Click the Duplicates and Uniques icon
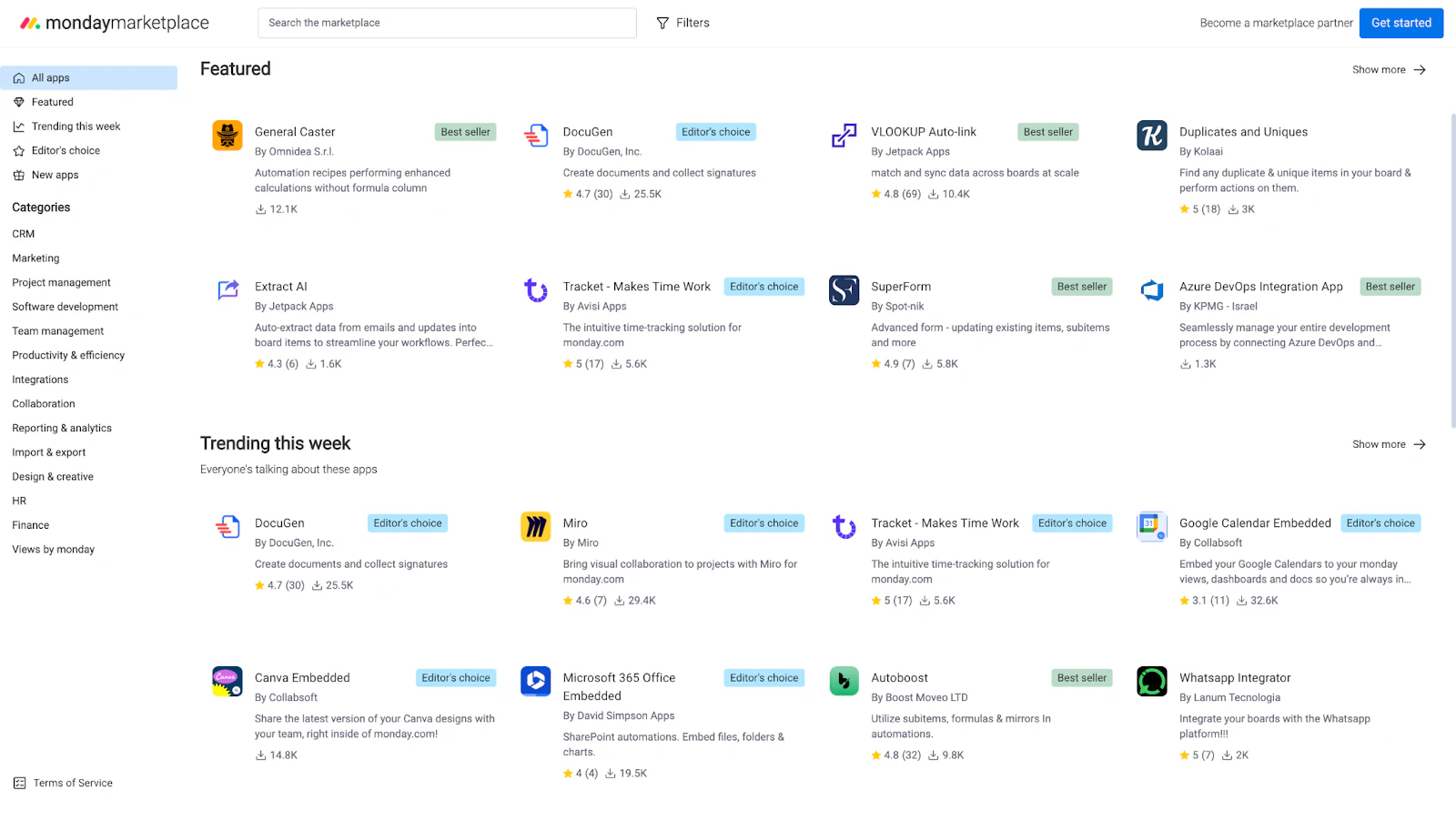The image size is (1456, 821). [1152, 136]
